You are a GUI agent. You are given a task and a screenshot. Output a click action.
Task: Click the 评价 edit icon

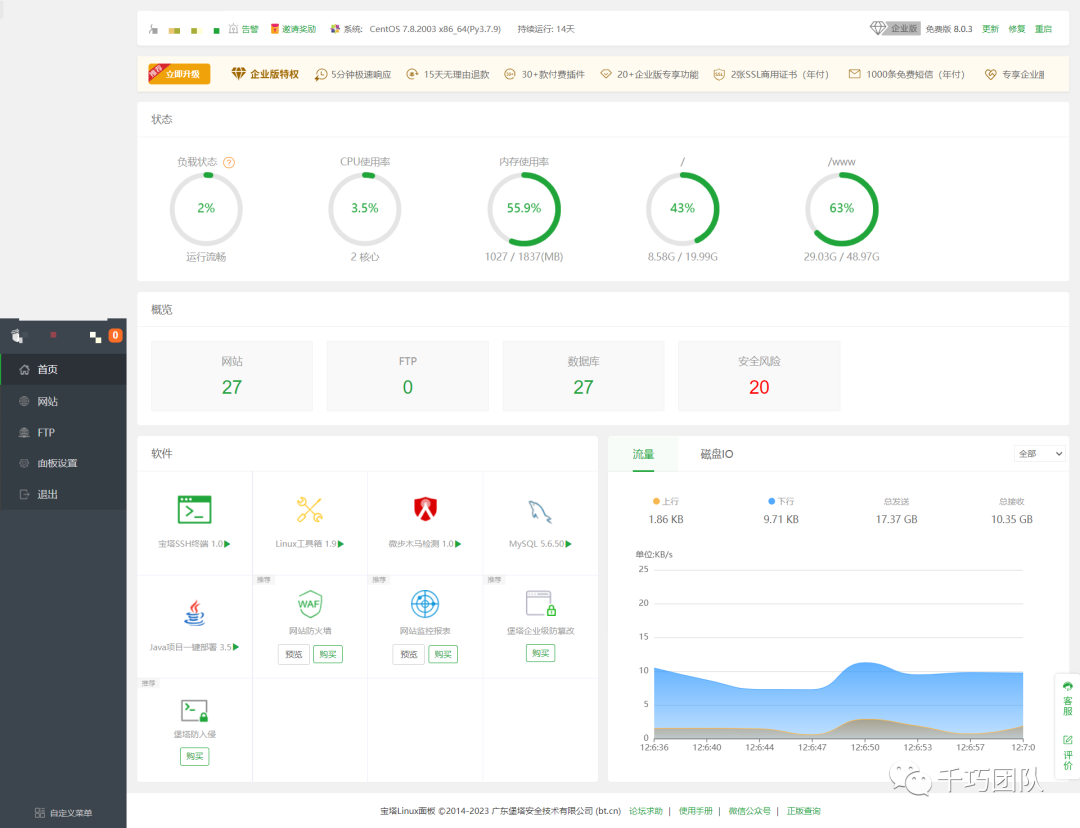(1068, 740)
